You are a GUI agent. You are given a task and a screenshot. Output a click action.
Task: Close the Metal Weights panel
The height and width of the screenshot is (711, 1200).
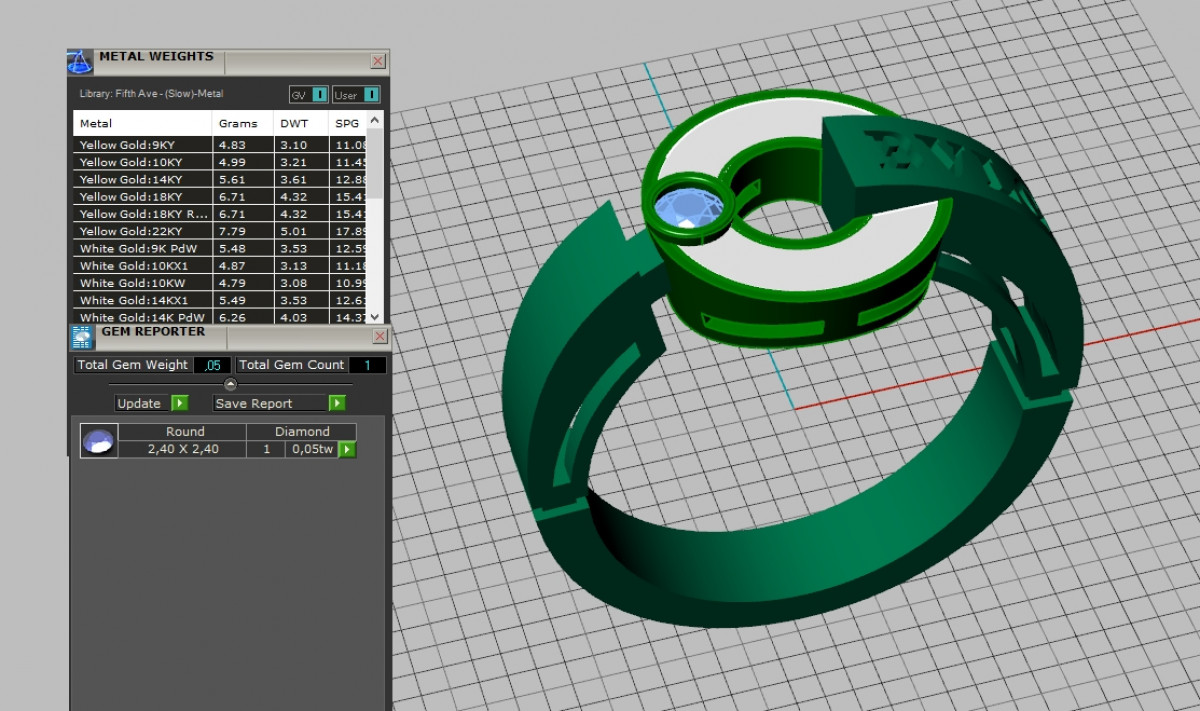click(378, 61)
